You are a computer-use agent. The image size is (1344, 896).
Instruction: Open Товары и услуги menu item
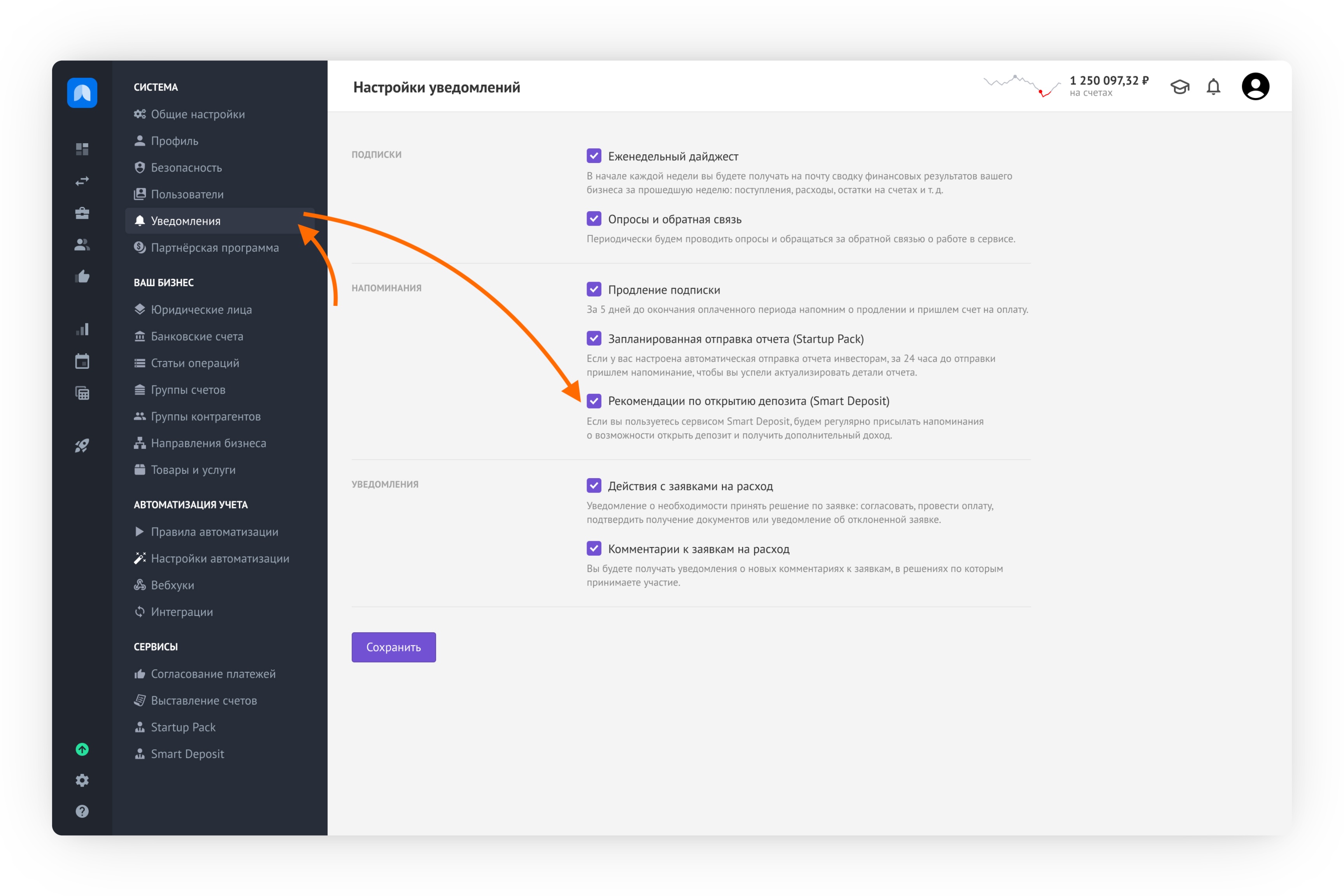[220, 470]
